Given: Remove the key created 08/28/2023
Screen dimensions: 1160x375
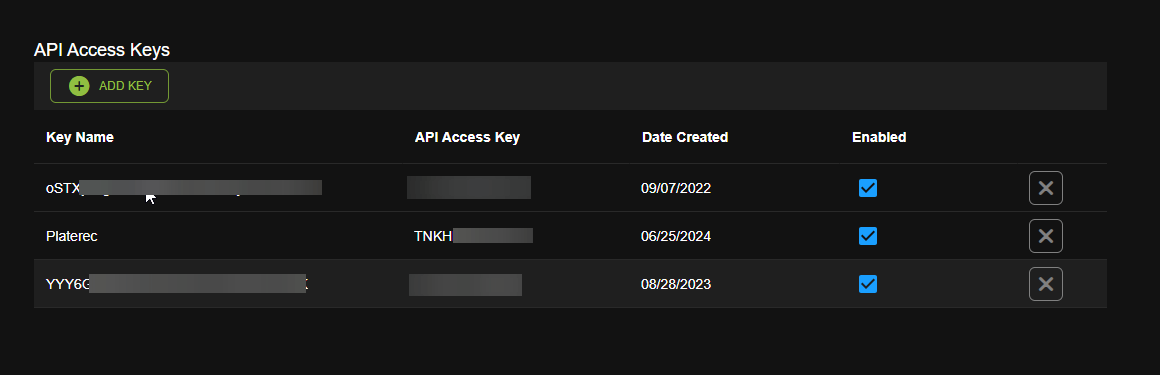Looking at the screenshot, I should pyautogui.click(x=1045, y=284).
